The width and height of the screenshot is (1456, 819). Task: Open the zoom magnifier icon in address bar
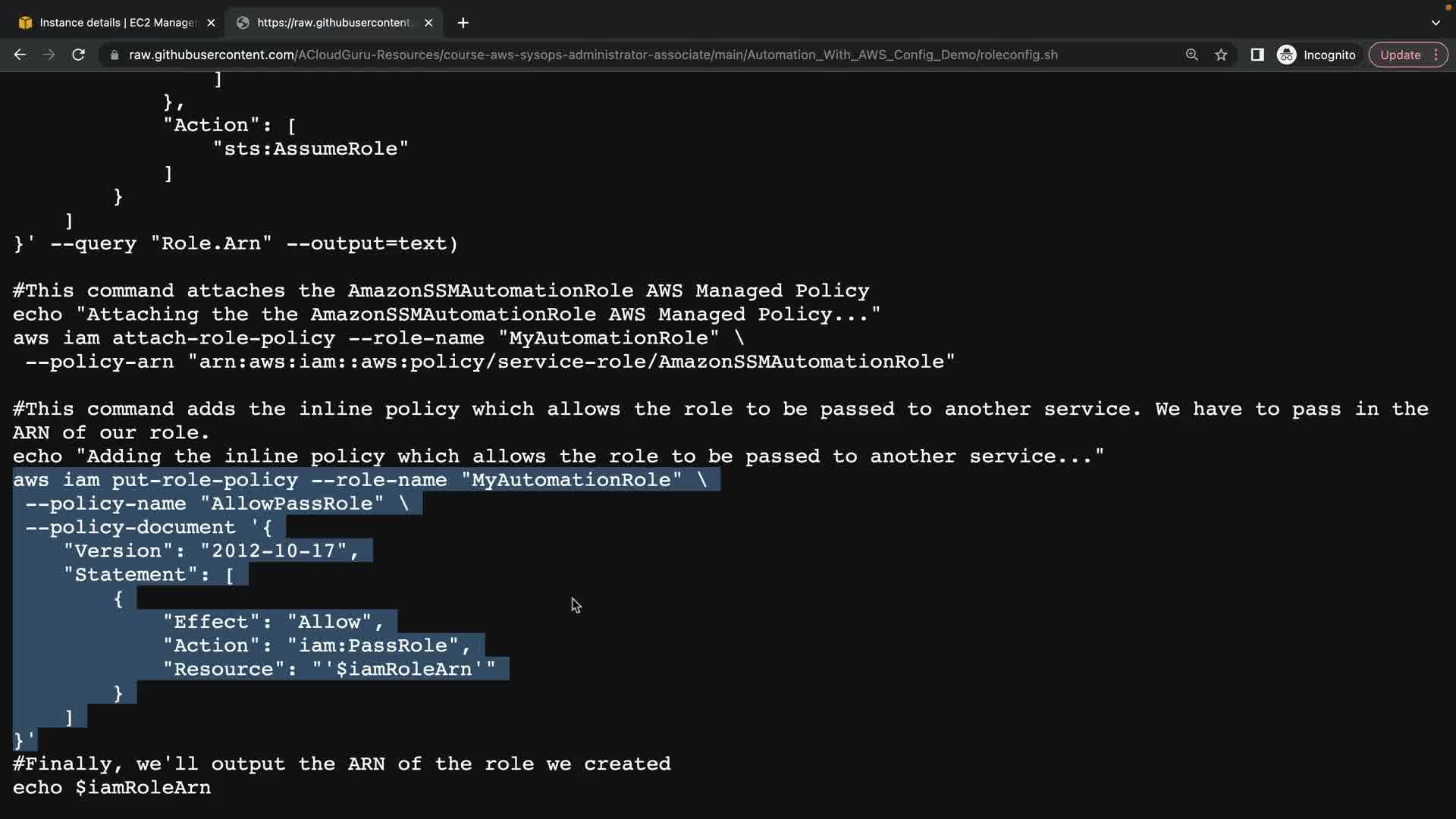tap(1191, 55)
